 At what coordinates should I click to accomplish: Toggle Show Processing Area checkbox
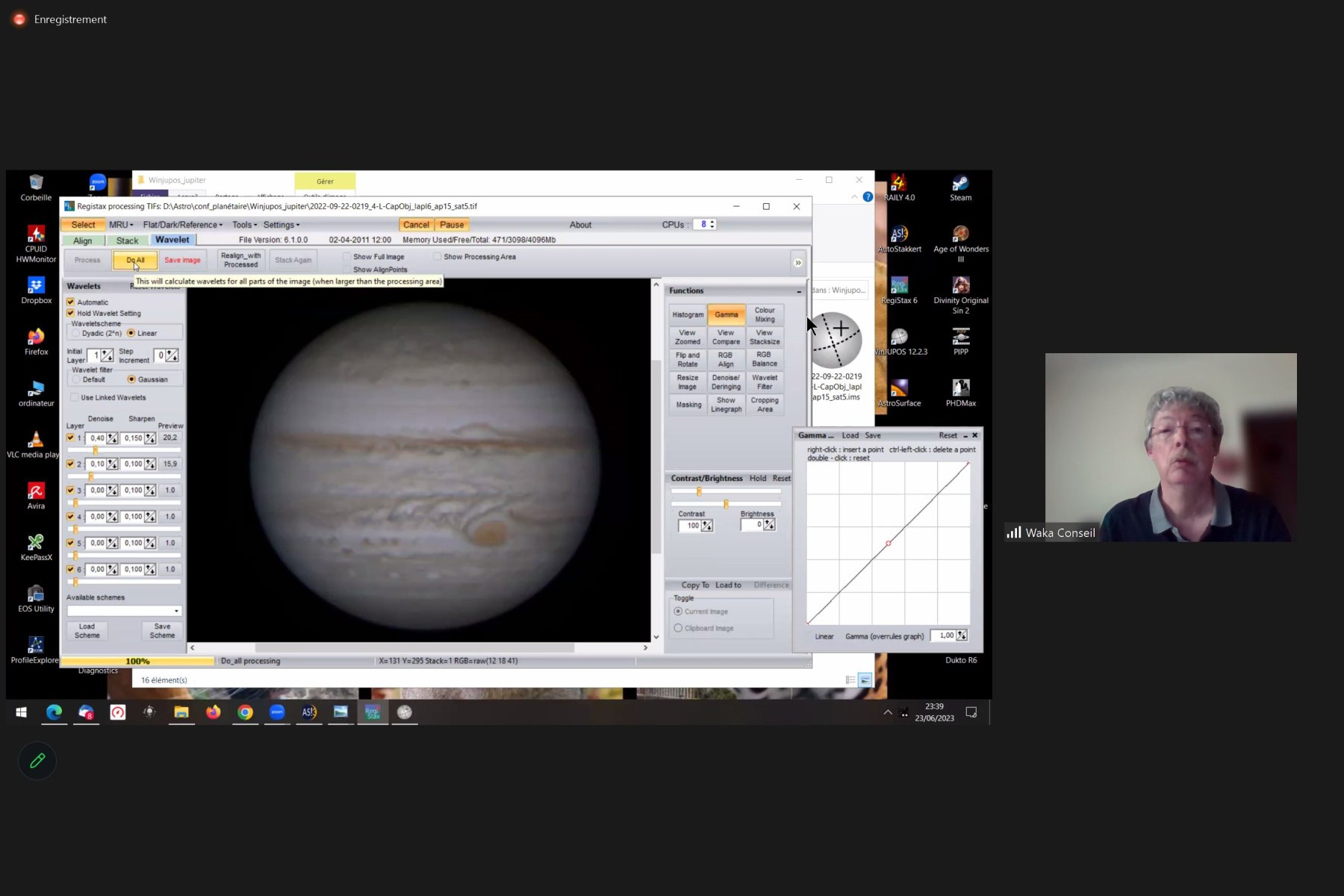(437, 256)
